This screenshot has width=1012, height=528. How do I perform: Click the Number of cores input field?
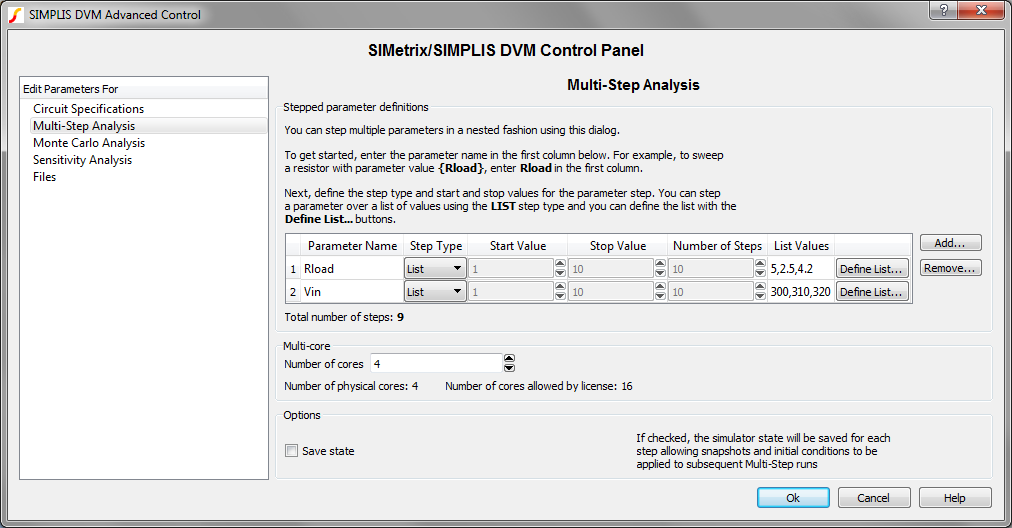pyautogui.click(x=435, y=364)
